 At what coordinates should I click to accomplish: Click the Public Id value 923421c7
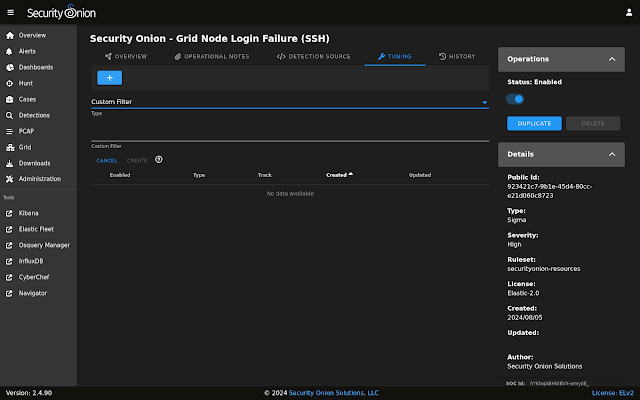click(x=549, y=191)
